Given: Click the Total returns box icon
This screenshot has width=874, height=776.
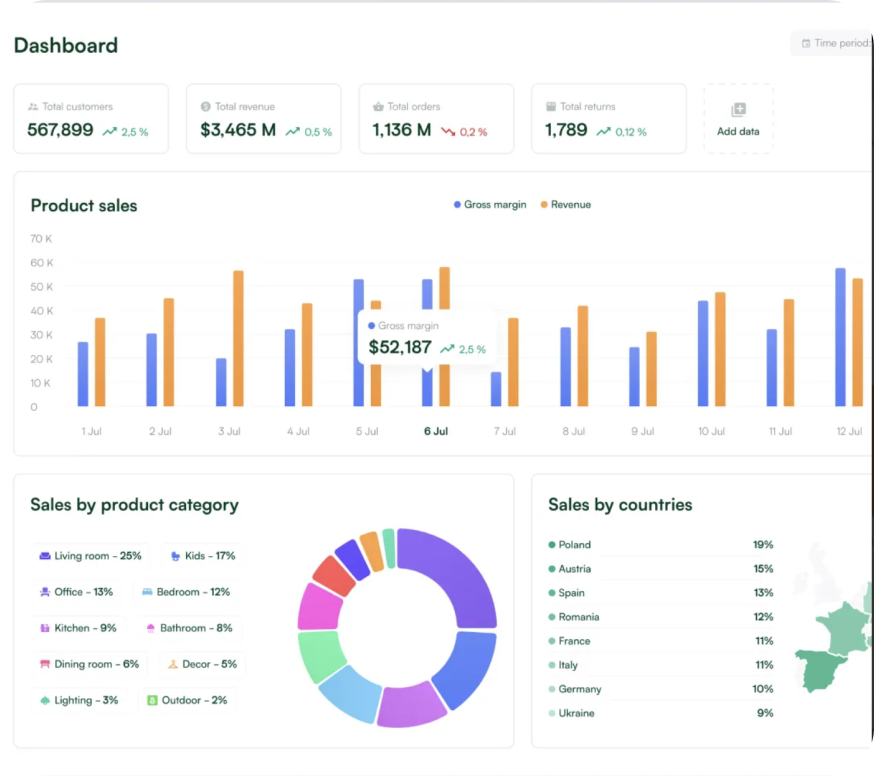Looking at the screenshot, I should [x=551, y=106].
